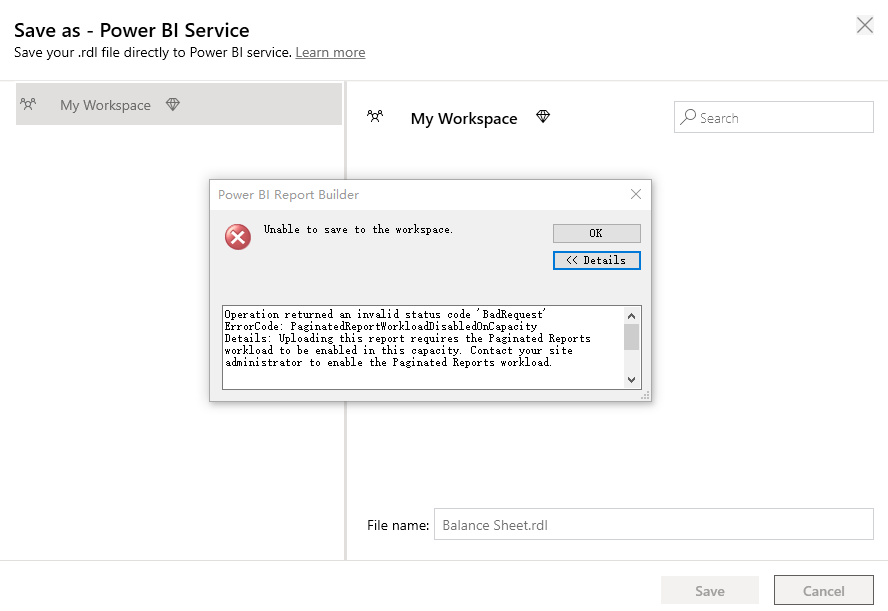Click the diamond icon beside My Workspace heading
The height and width of the screenshot is (611, 888).
click(543, 117)
